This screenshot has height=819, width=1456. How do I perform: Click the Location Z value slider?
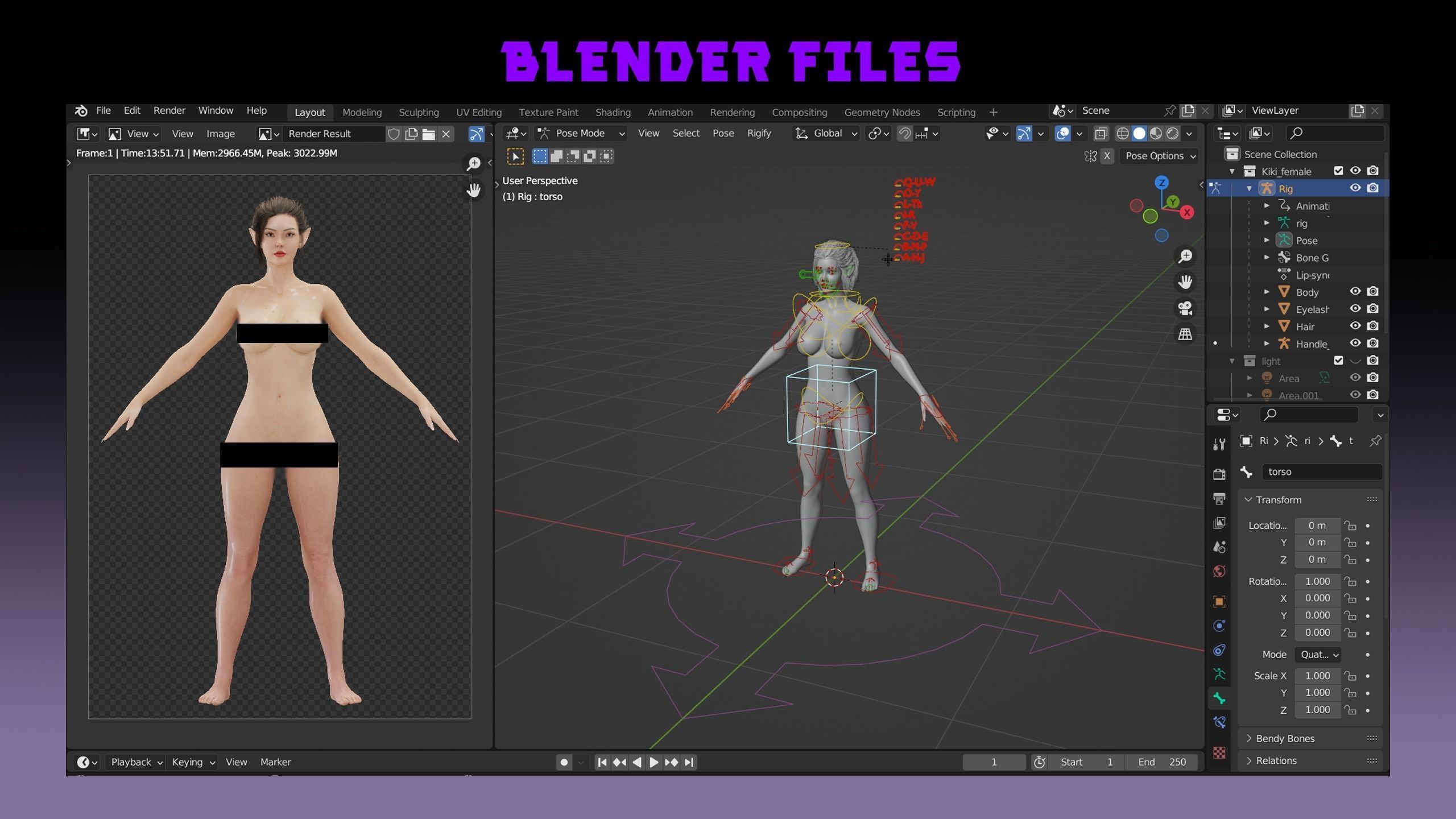click(1317, 560)
